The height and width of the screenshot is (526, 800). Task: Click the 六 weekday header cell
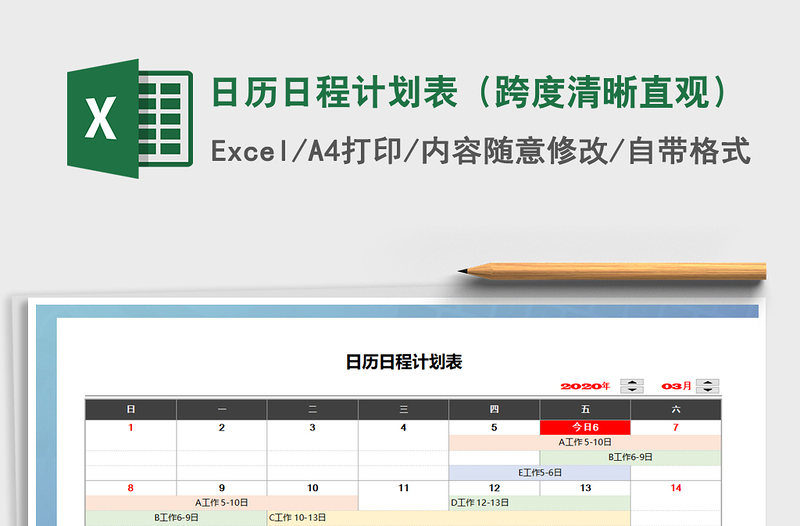coord(676,410)
